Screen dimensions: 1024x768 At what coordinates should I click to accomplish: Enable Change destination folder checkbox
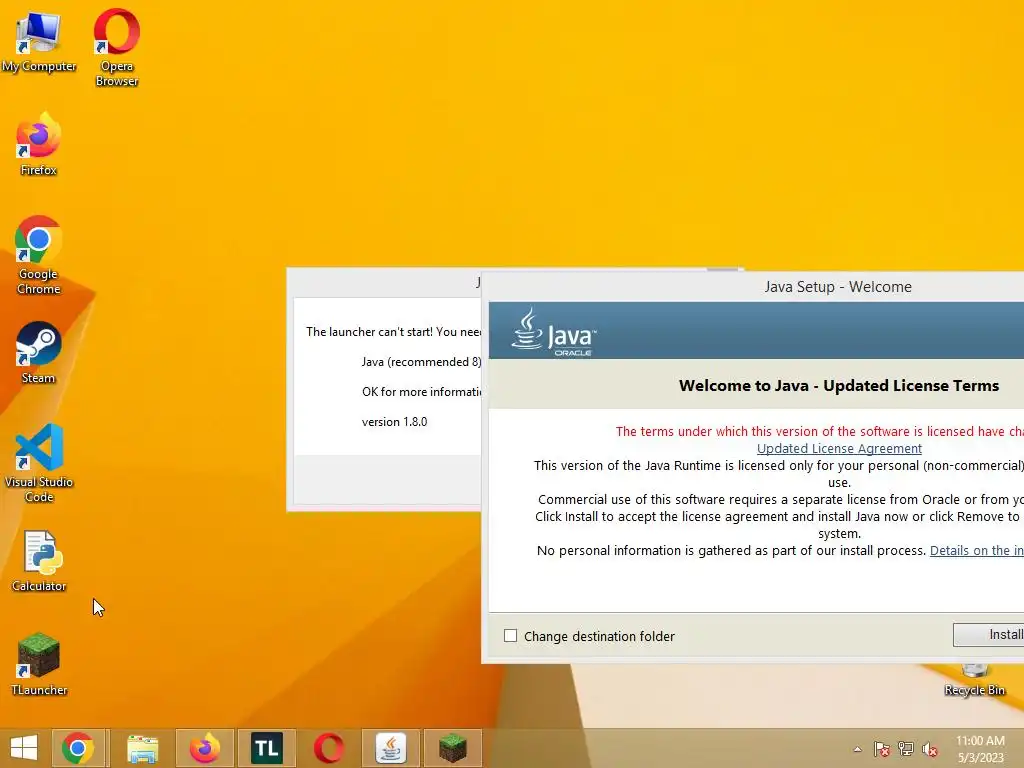[511, 635]
